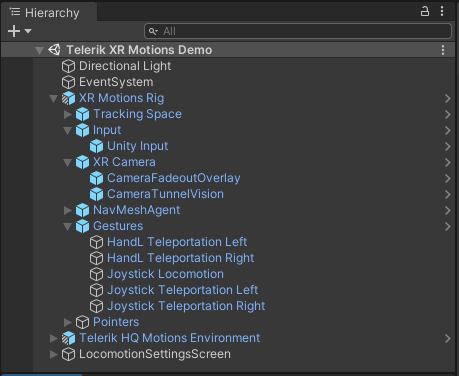Click the Unity scene icon beside Telerik XR Motions Demo

[x=54, y=50]
